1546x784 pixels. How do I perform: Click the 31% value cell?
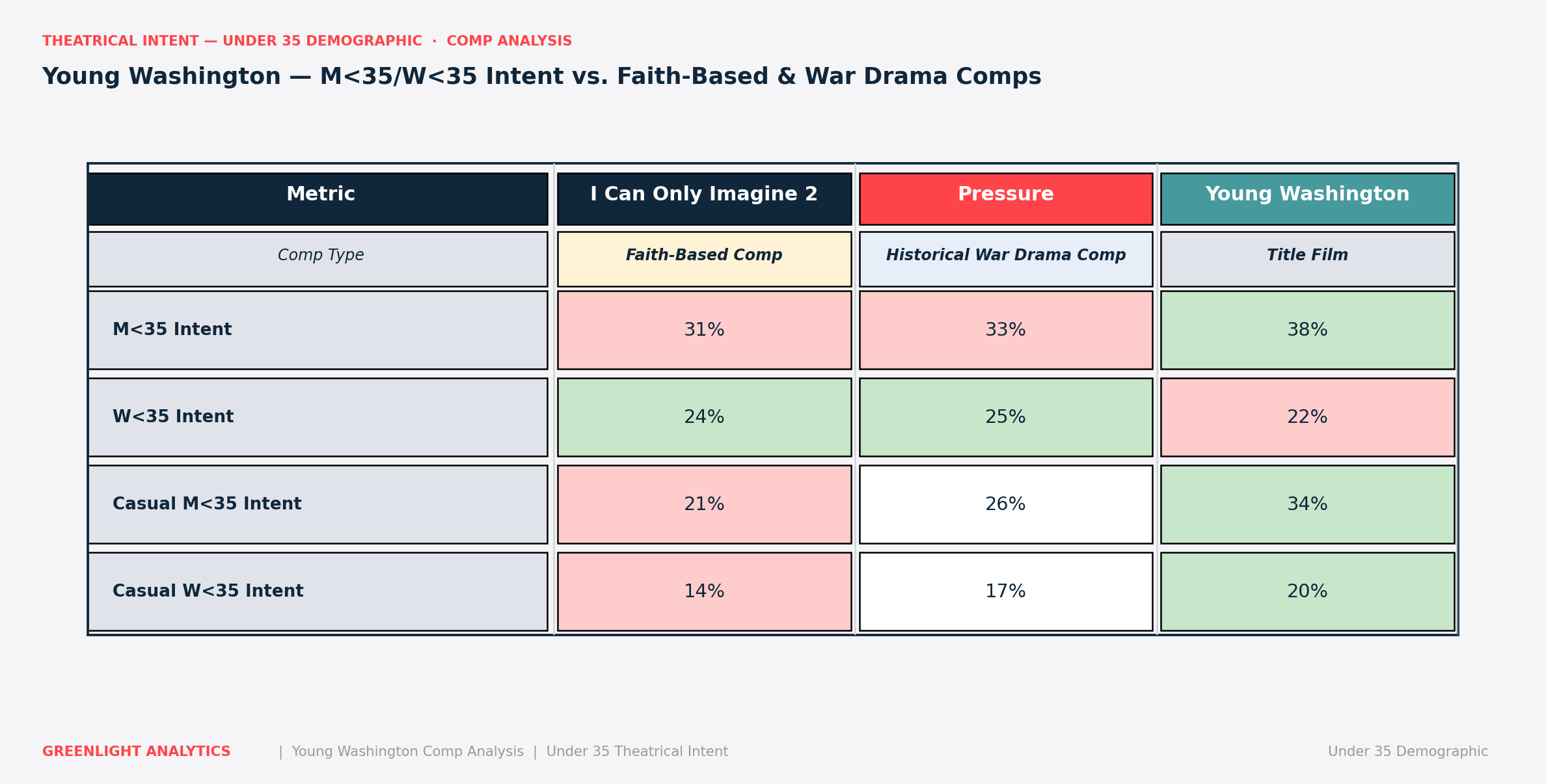coord(704,330)
